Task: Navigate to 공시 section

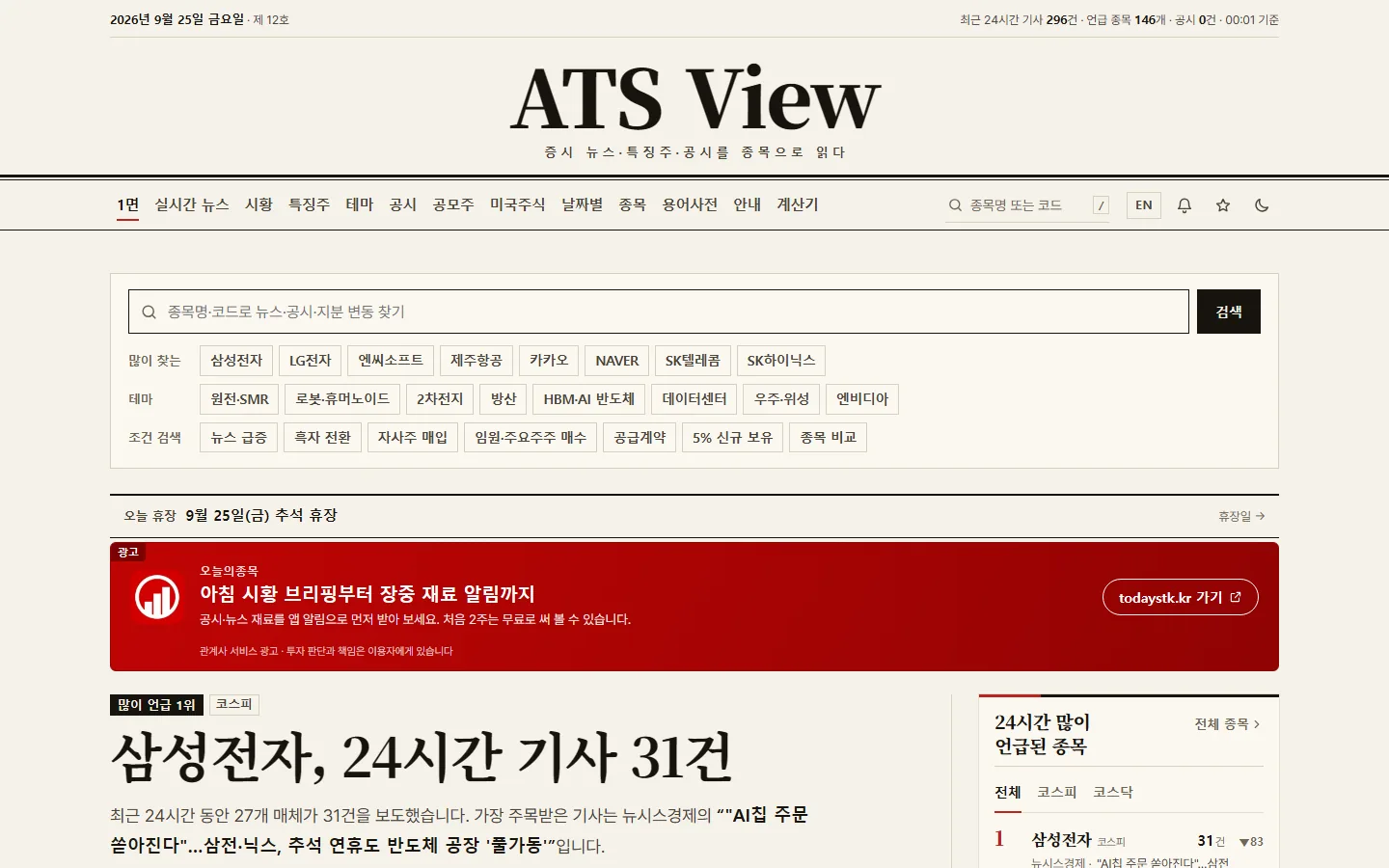Action: 403,204
